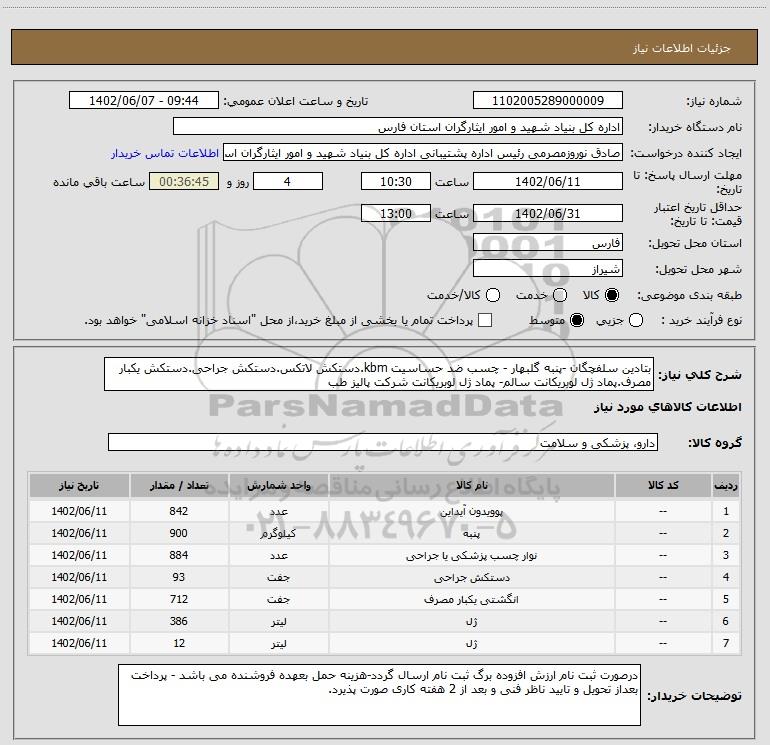This screenshot has height=745, width=770.
Task: Click the remaining time 00:36:45 field
Action: tap(184, 181)
